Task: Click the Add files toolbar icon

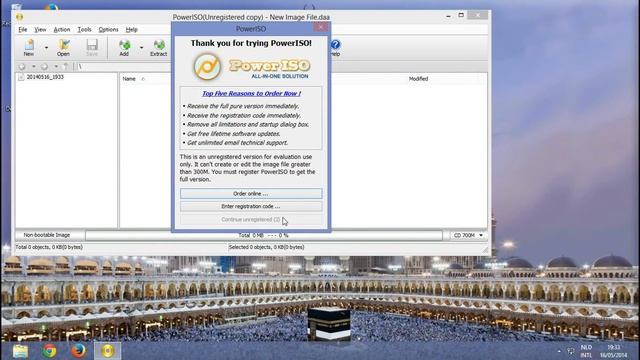Action: point(124,47)
